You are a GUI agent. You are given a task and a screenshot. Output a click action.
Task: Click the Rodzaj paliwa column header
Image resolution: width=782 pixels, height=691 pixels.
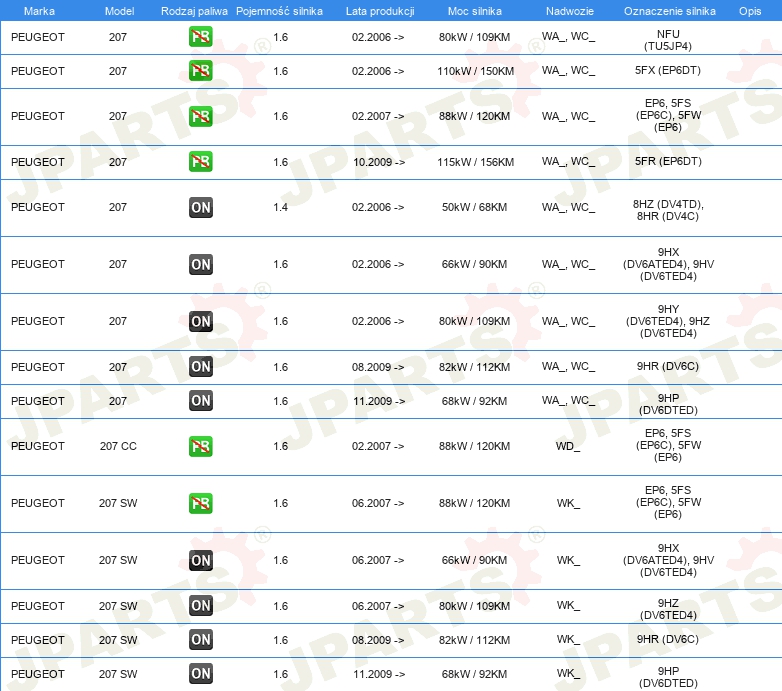[x=194, y=11]
